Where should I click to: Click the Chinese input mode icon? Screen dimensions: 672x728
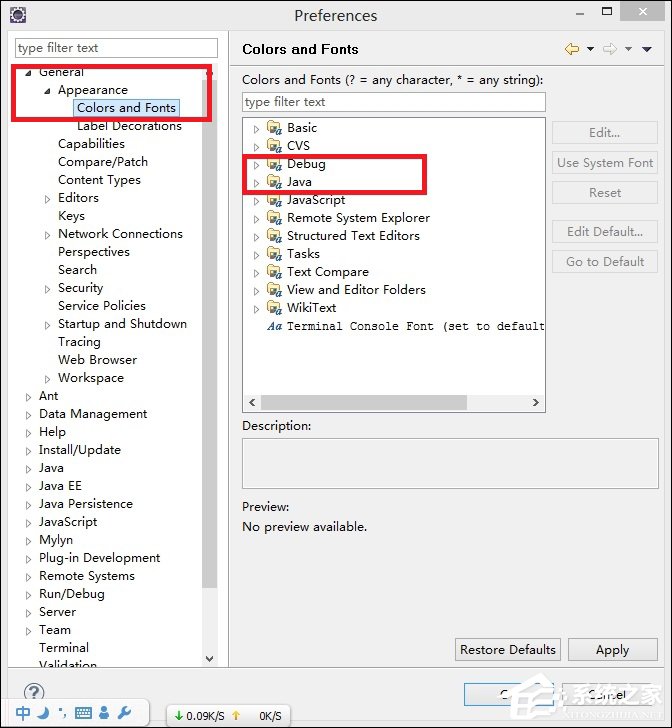pos(23,713)
